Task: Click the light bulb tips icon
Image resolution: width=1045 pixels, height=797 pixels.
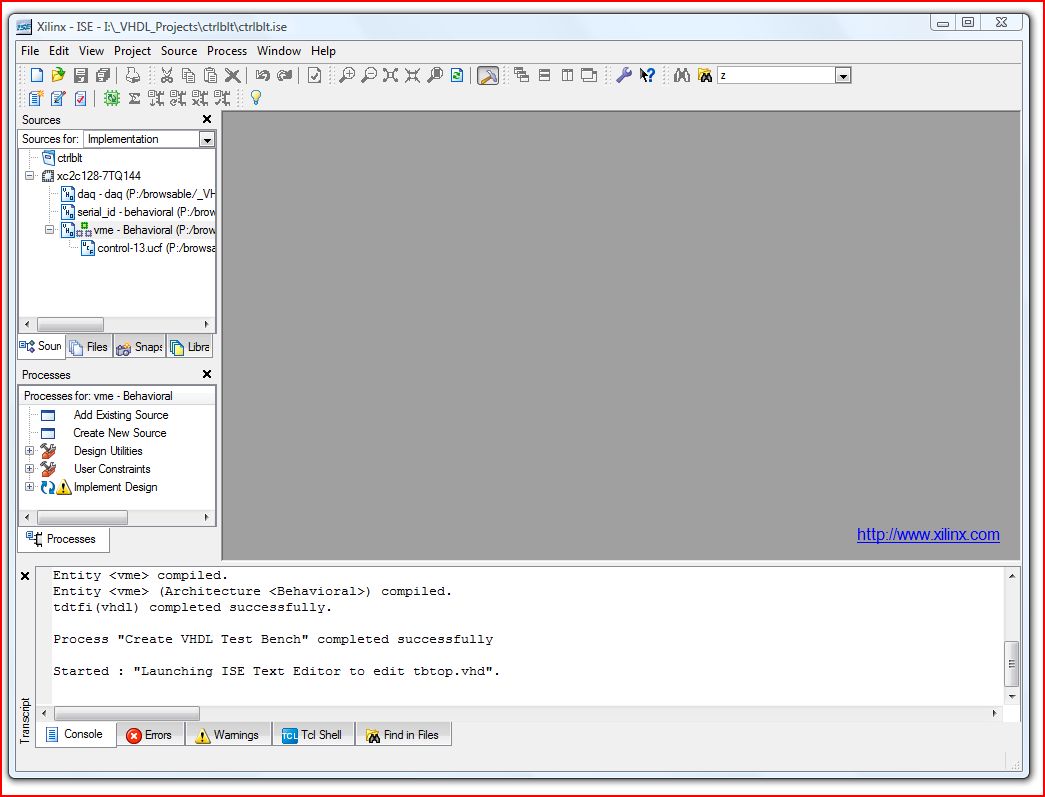Action: 255,99
